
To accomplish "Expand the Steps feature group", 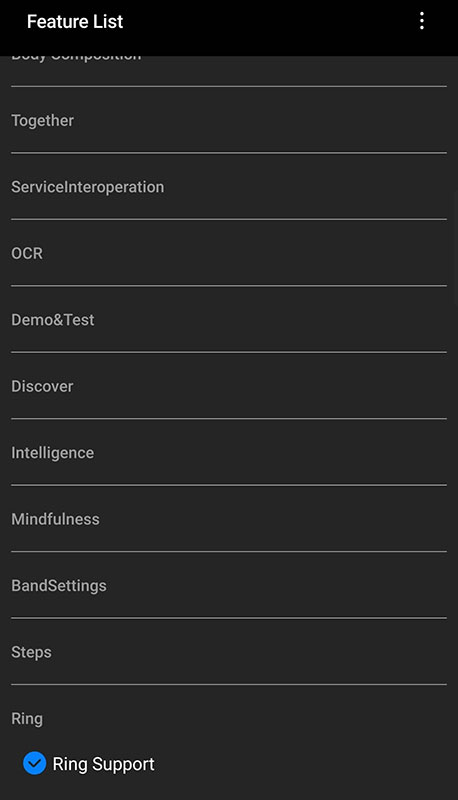I will (229, 652).
